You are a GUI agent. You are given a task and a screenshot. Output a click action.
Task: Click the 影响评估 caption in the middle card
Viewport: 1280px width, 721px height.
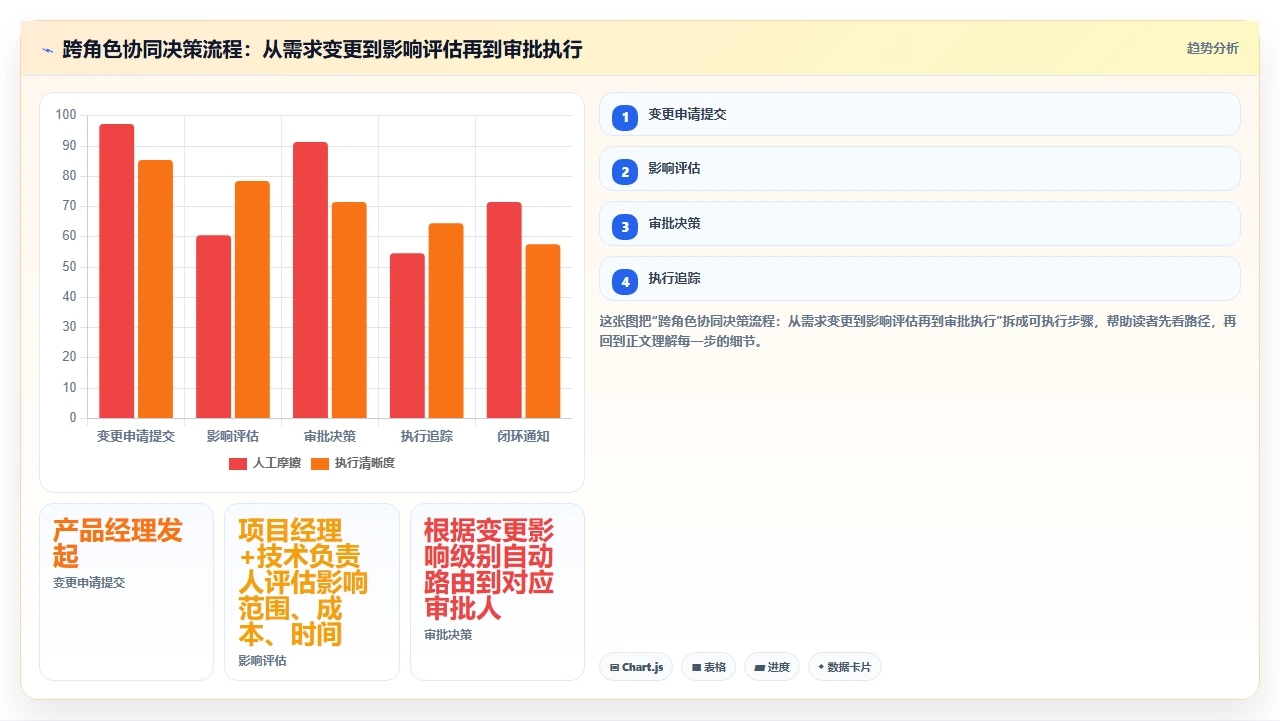[262, 661]
